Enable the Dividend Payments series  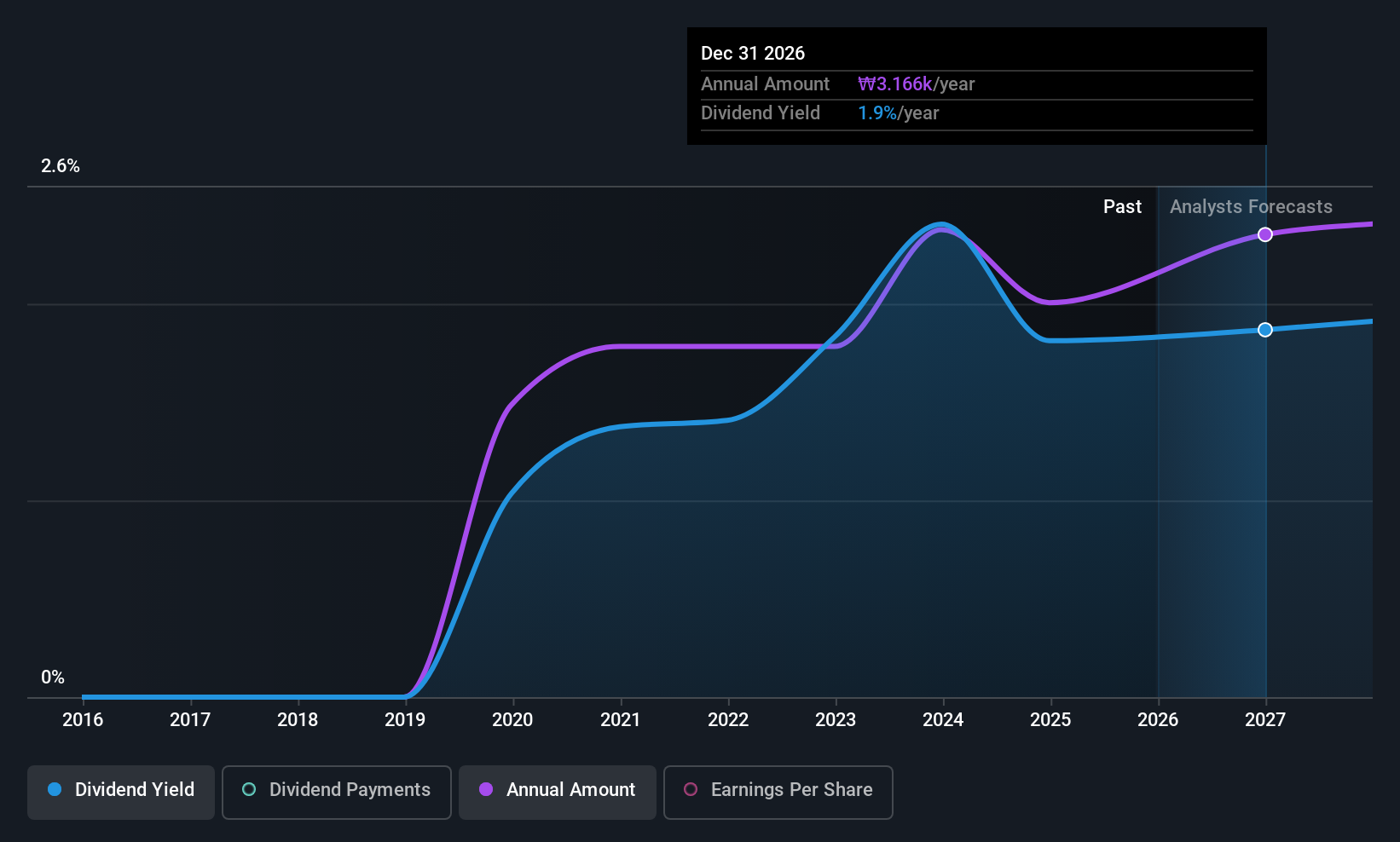point(337,792)
